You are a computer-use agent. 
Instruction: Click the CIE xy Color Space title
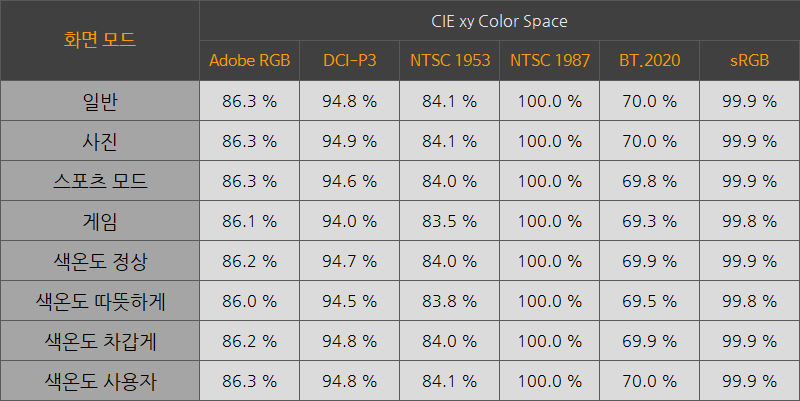coord(499,21)
